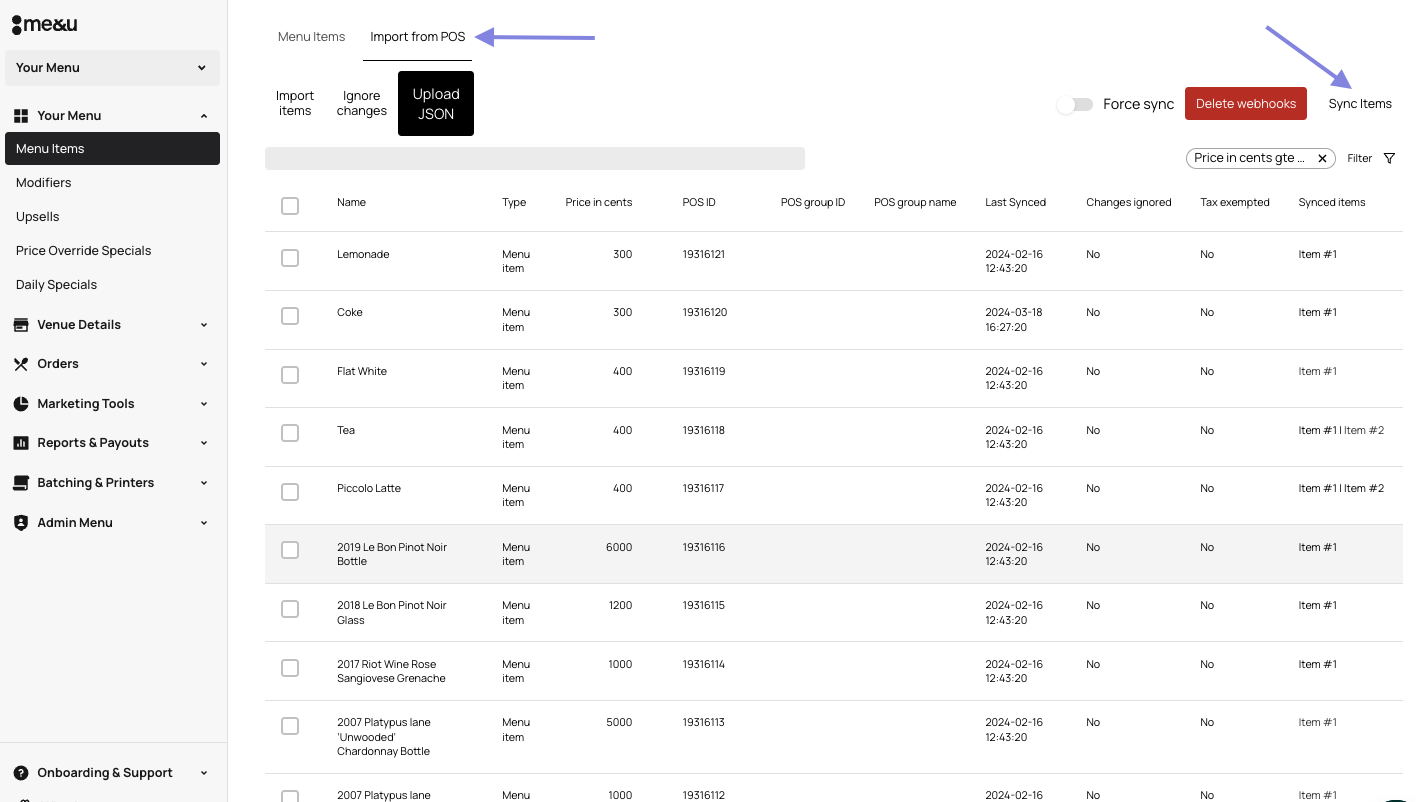Click the Filter label
The height and width of the screenshot is (802, 1416).
(x=1359, y=158)
